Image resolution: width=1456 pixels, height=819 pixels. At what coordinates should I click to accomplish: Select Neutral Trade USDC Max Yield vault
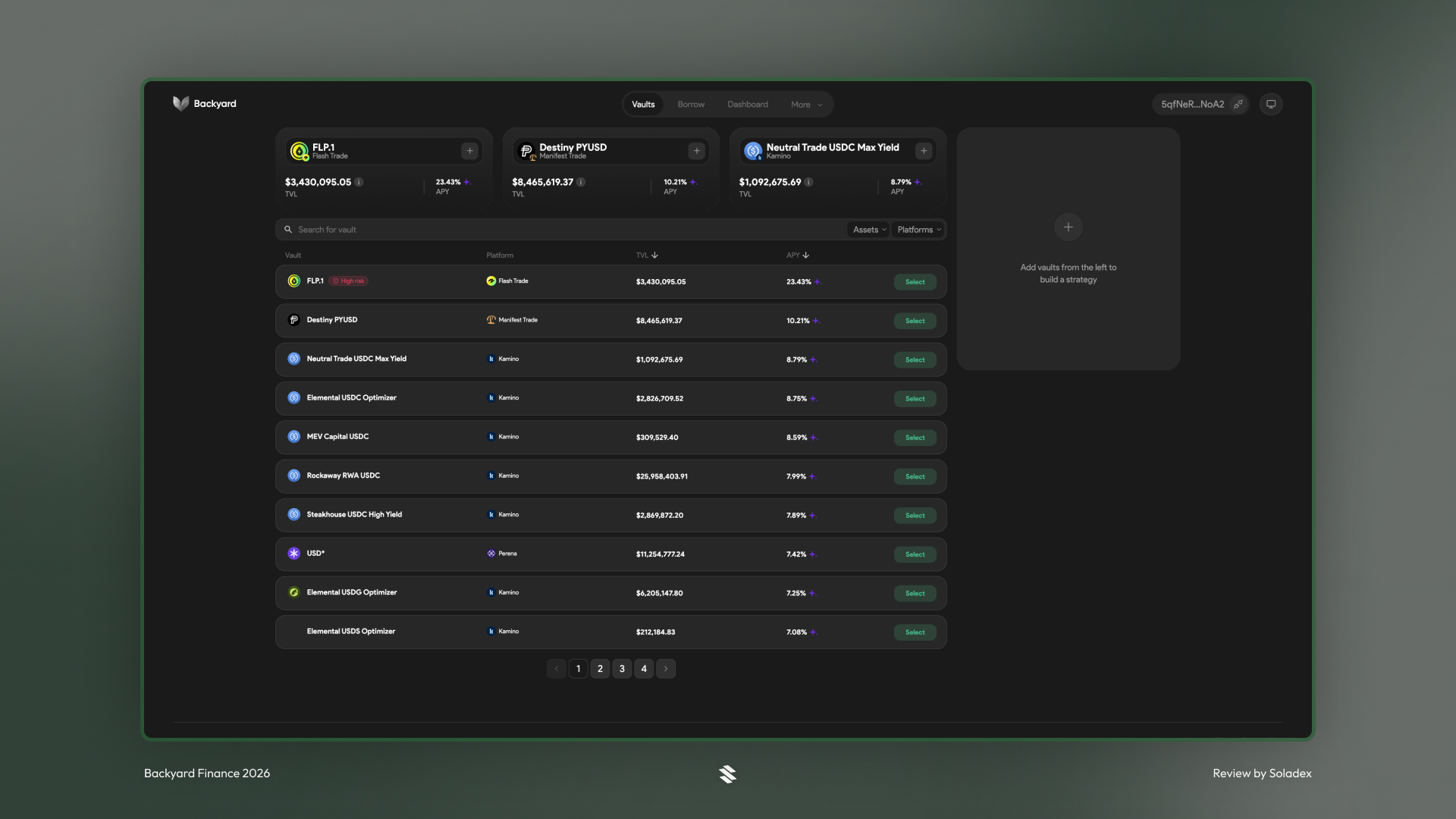(915, 359)
